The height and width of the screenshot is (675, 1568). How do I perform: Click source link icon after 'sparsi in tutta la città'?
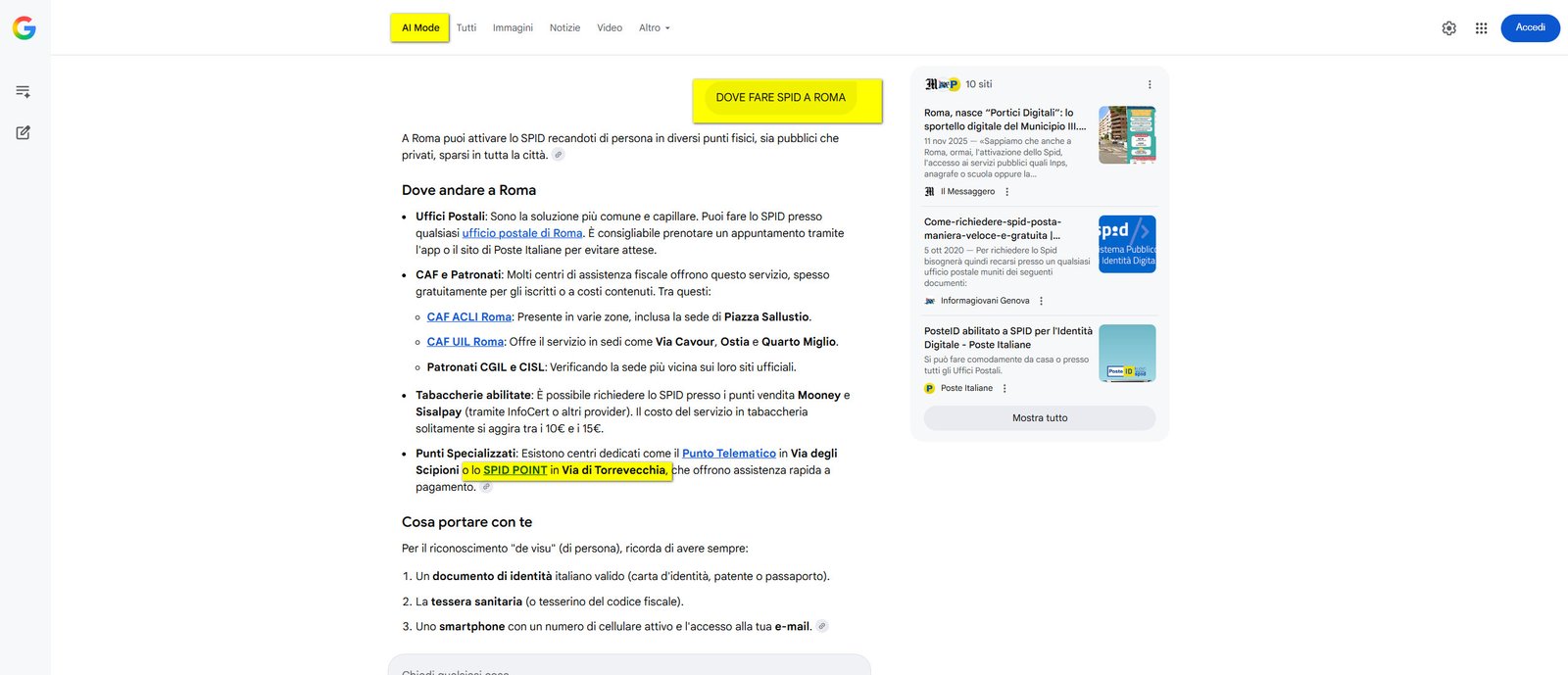click(x=558, y=155)
